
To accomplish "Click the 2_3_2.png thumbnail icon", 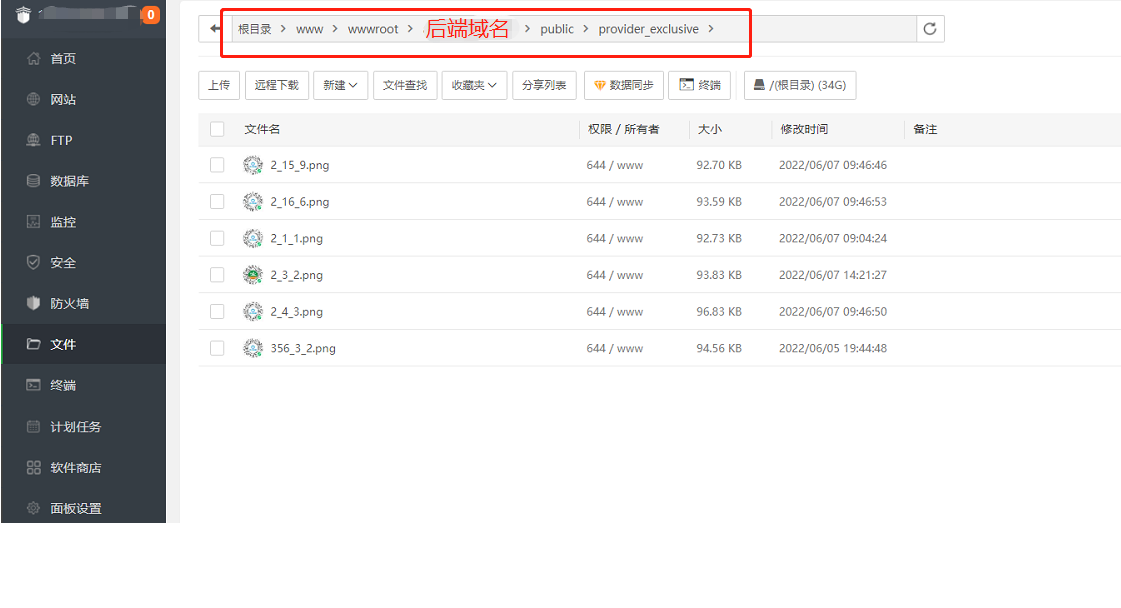I will 252,275.
